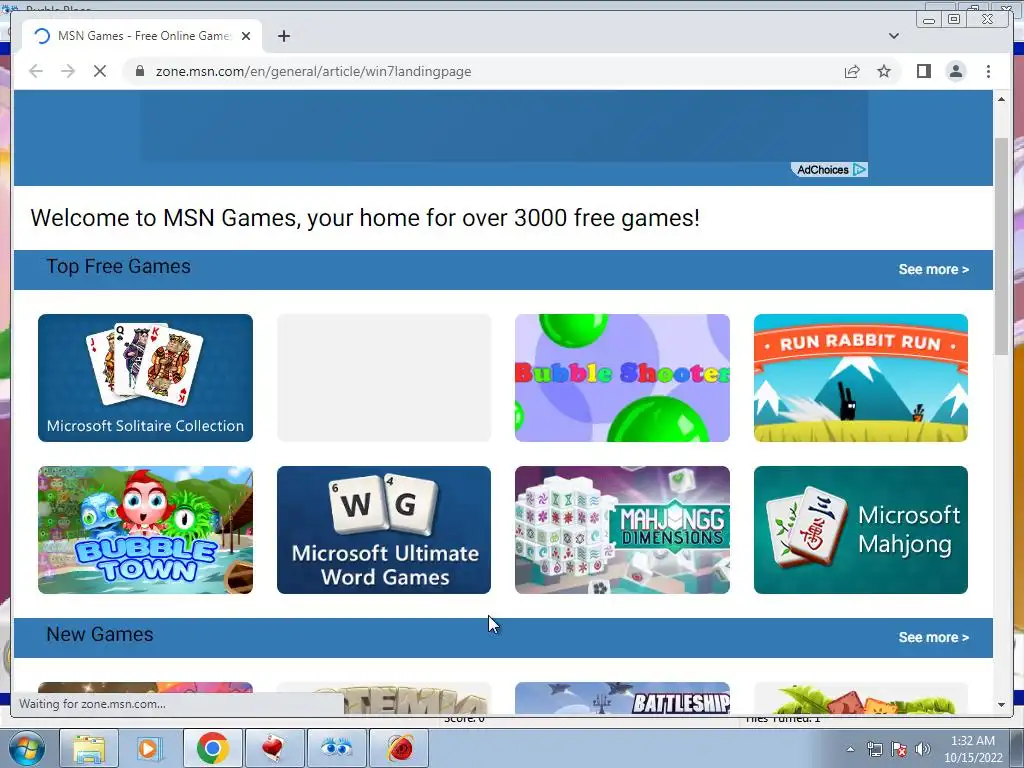This screenshot has height=768, width=1024.
Task: Click Welcome to MSN Games heading
Action: tap(364, 217)
